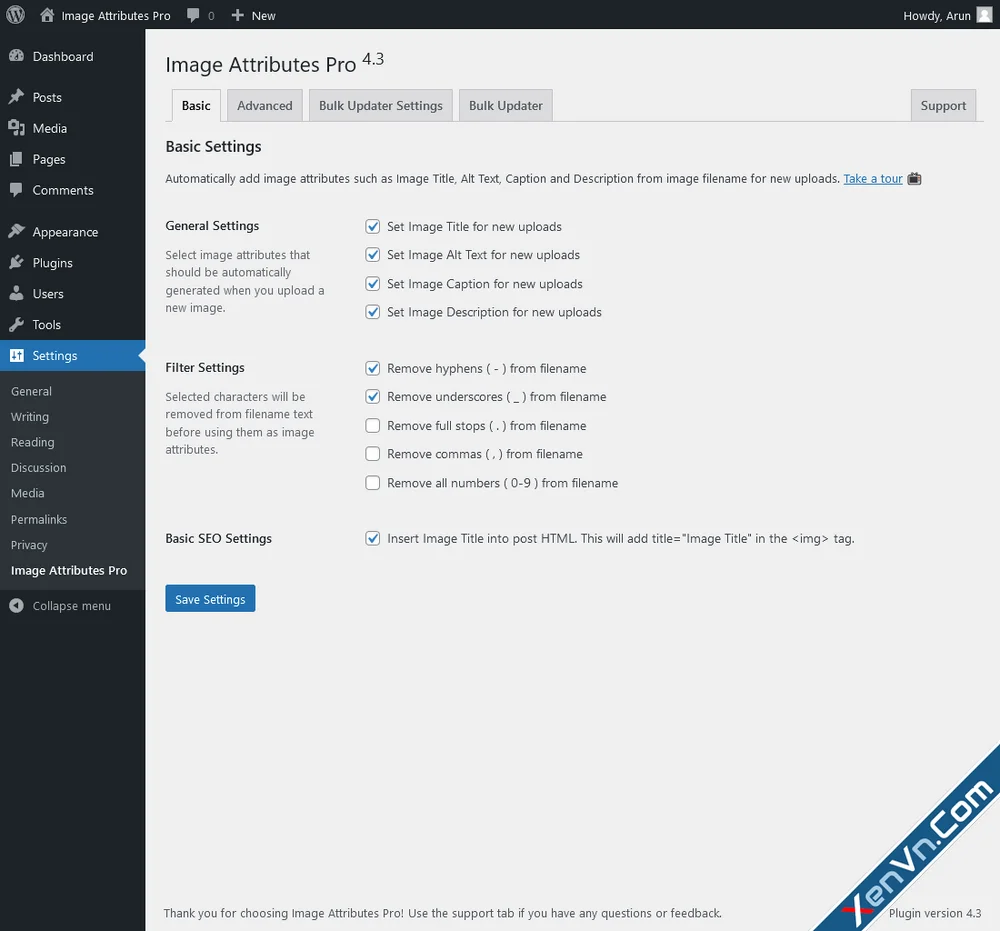Open the comments bubble icon in admin bar
Screen dimensions: 1000x931
(193, 15)
